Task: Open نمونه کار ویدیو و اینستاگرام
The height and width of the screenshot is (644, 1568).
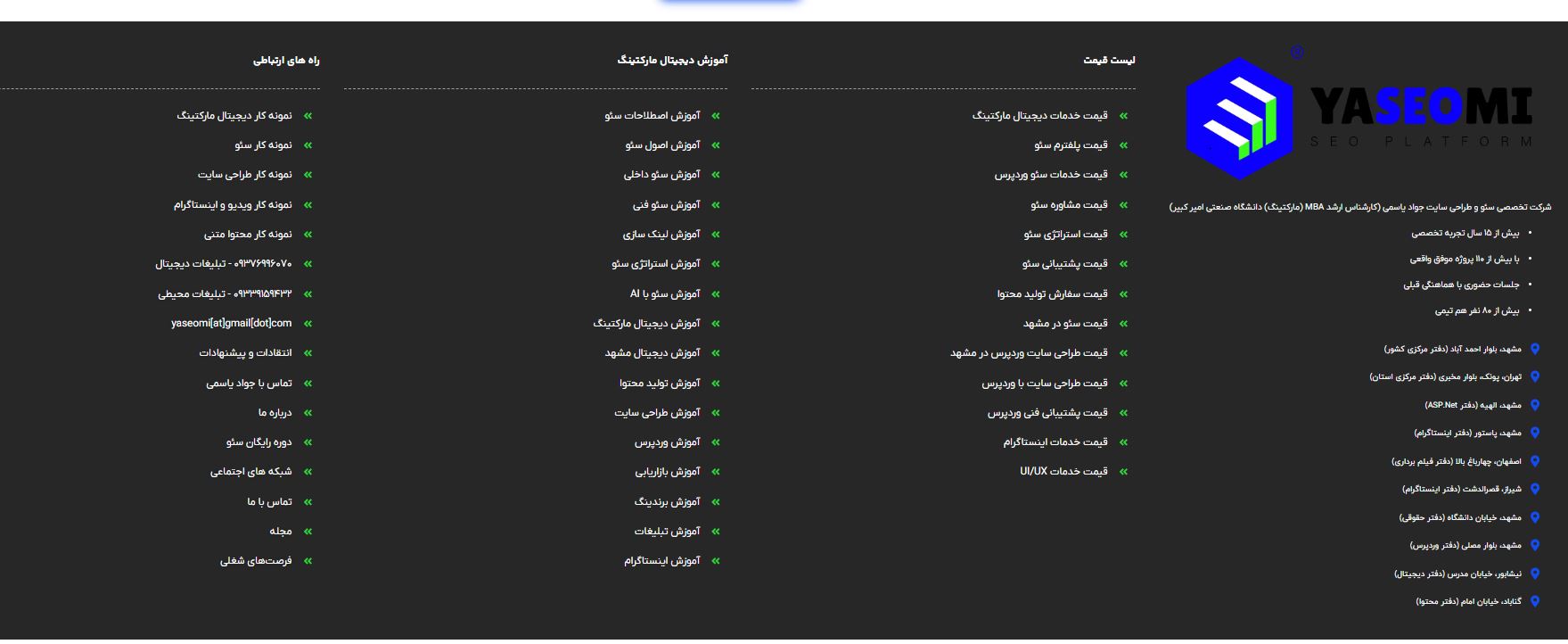Action: click(x=233, y=205)
